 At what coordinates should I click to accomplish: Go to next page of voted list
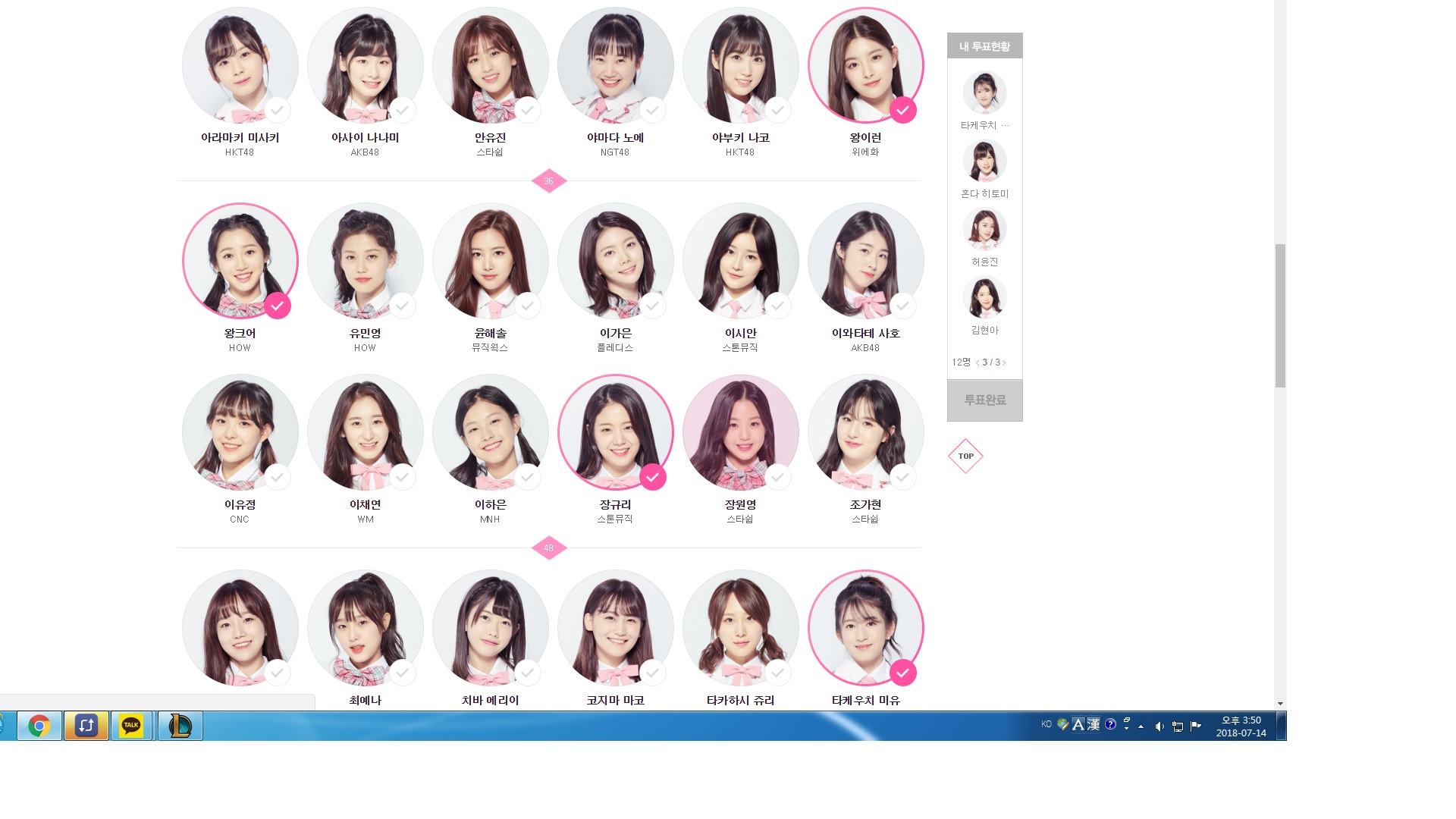coord(1004,362)
